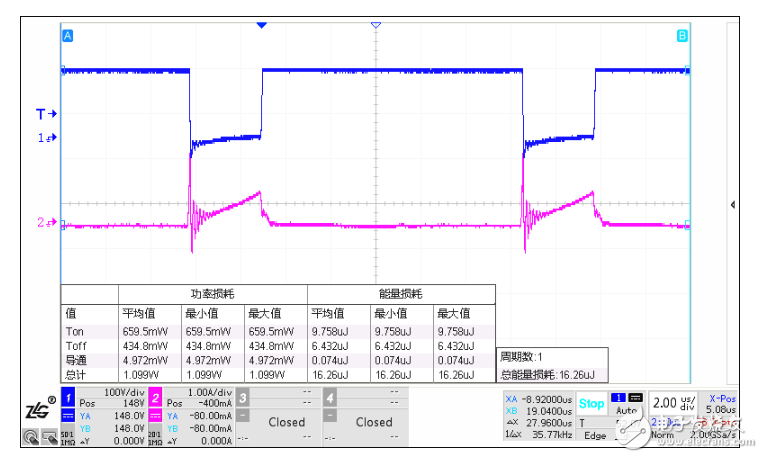Click the XB 19.0400us cursor readout

(539, 411)
